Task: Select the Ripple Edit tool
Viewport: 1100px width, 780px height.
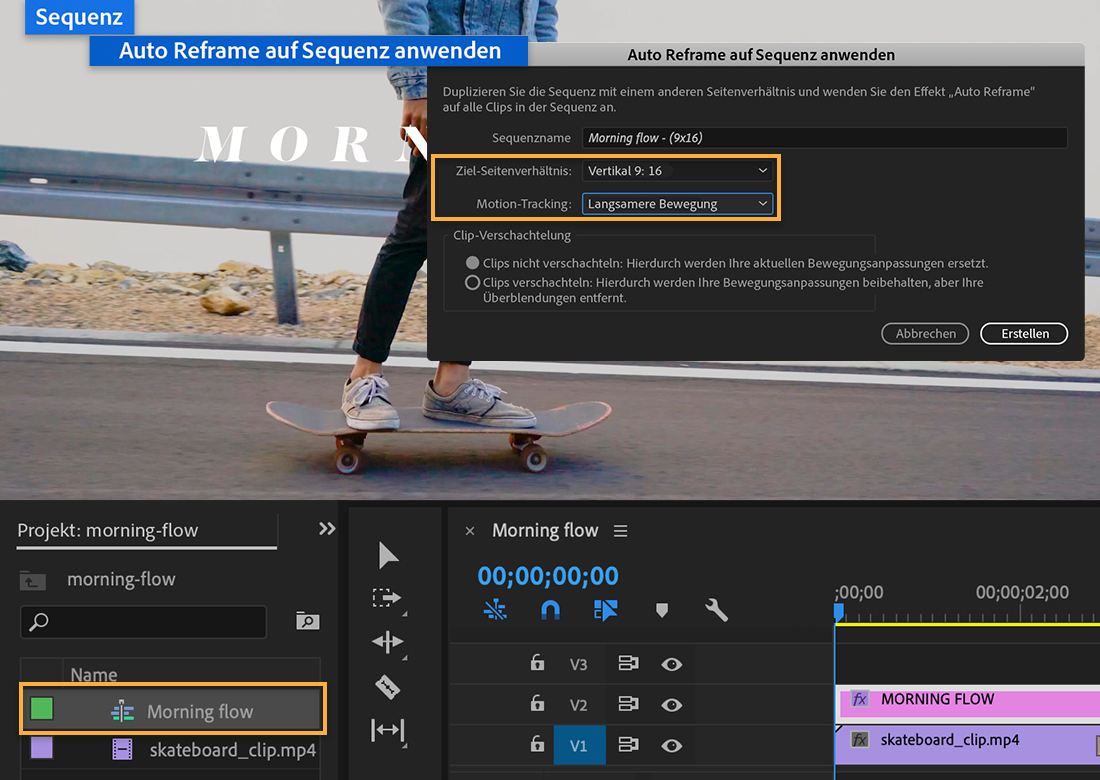Action: click(387, 641)
